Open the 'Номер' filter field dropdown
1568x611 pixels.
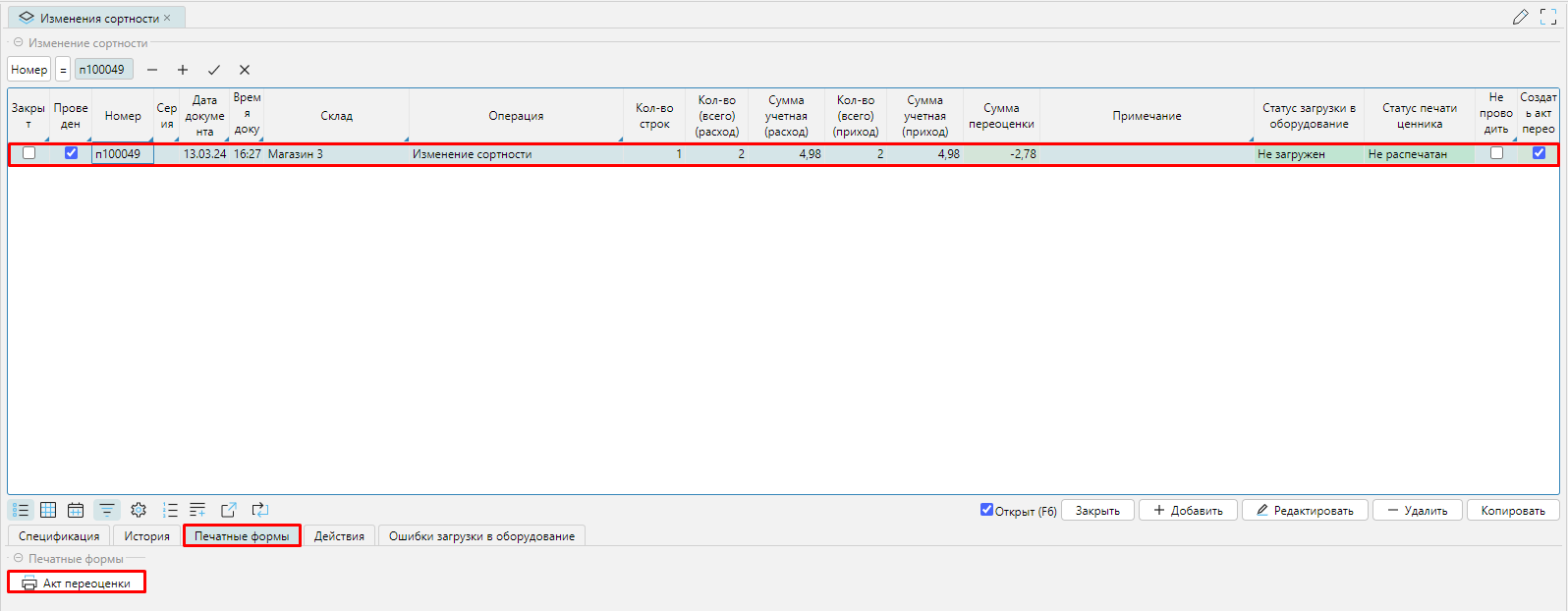pyautogui.click(x=29, y=70)
